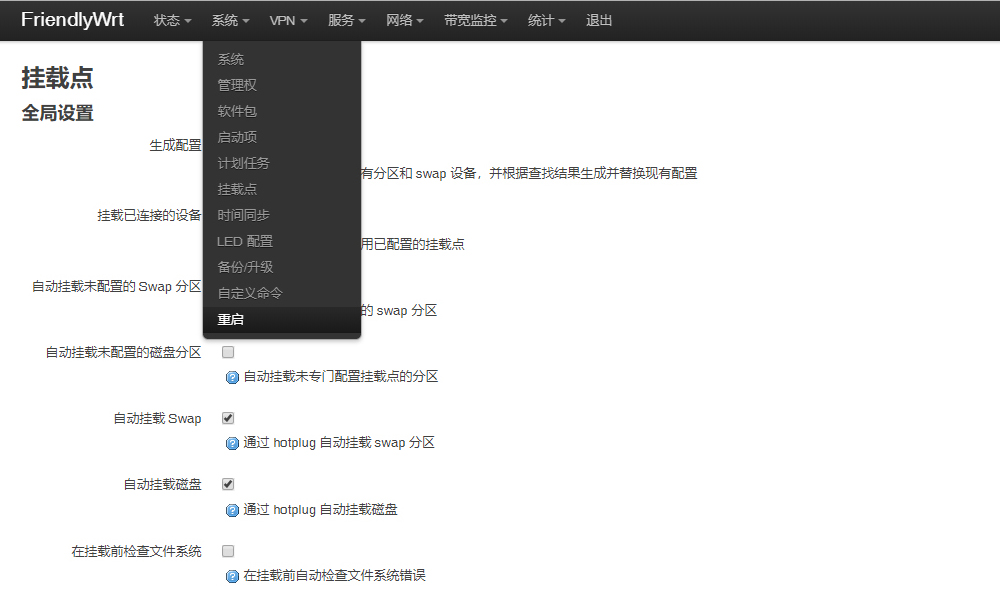This screenshot has width=1000, height=600.
Task: Click help icon beside 自动挂载未专门配置挂载点的分区
Action: click(232, 377)
